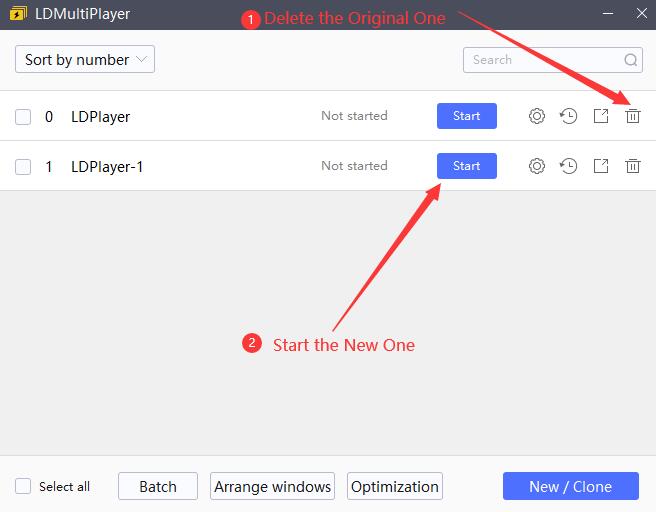
Task: Select the LDPlayer-1 instance name text
Action: pyautogui.click(x=107, y=167)
